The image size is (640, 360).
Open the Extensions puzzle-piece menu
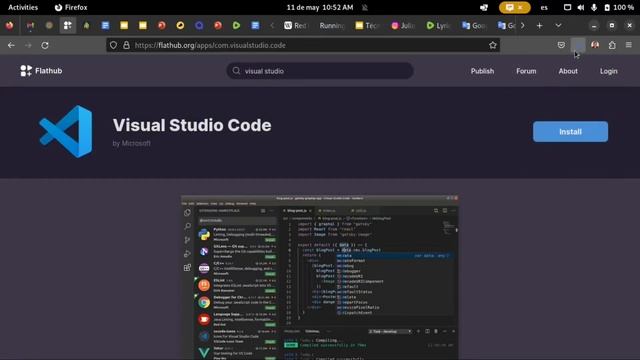pyautogui.click(x=612, y=45)
